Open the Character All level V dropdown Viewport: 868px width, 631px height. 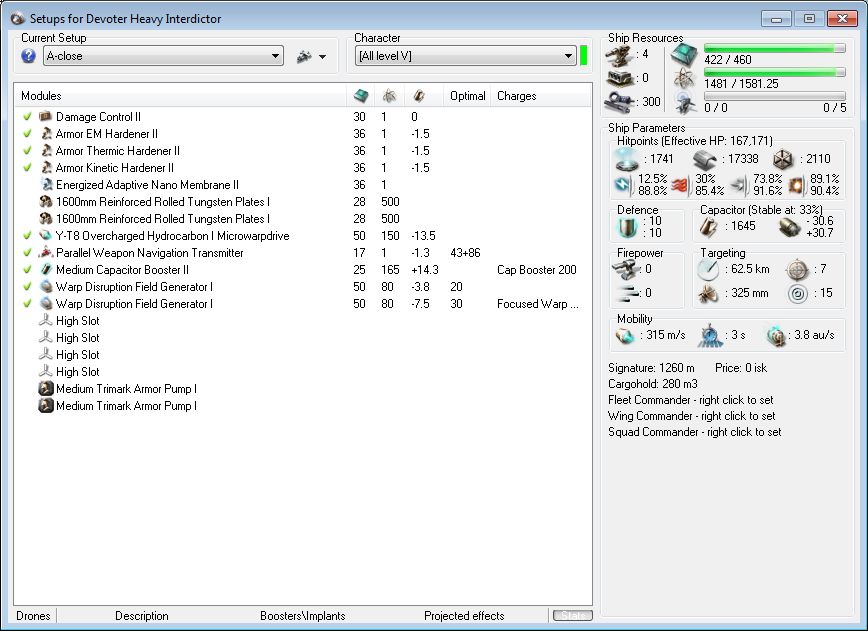(466, 56)
